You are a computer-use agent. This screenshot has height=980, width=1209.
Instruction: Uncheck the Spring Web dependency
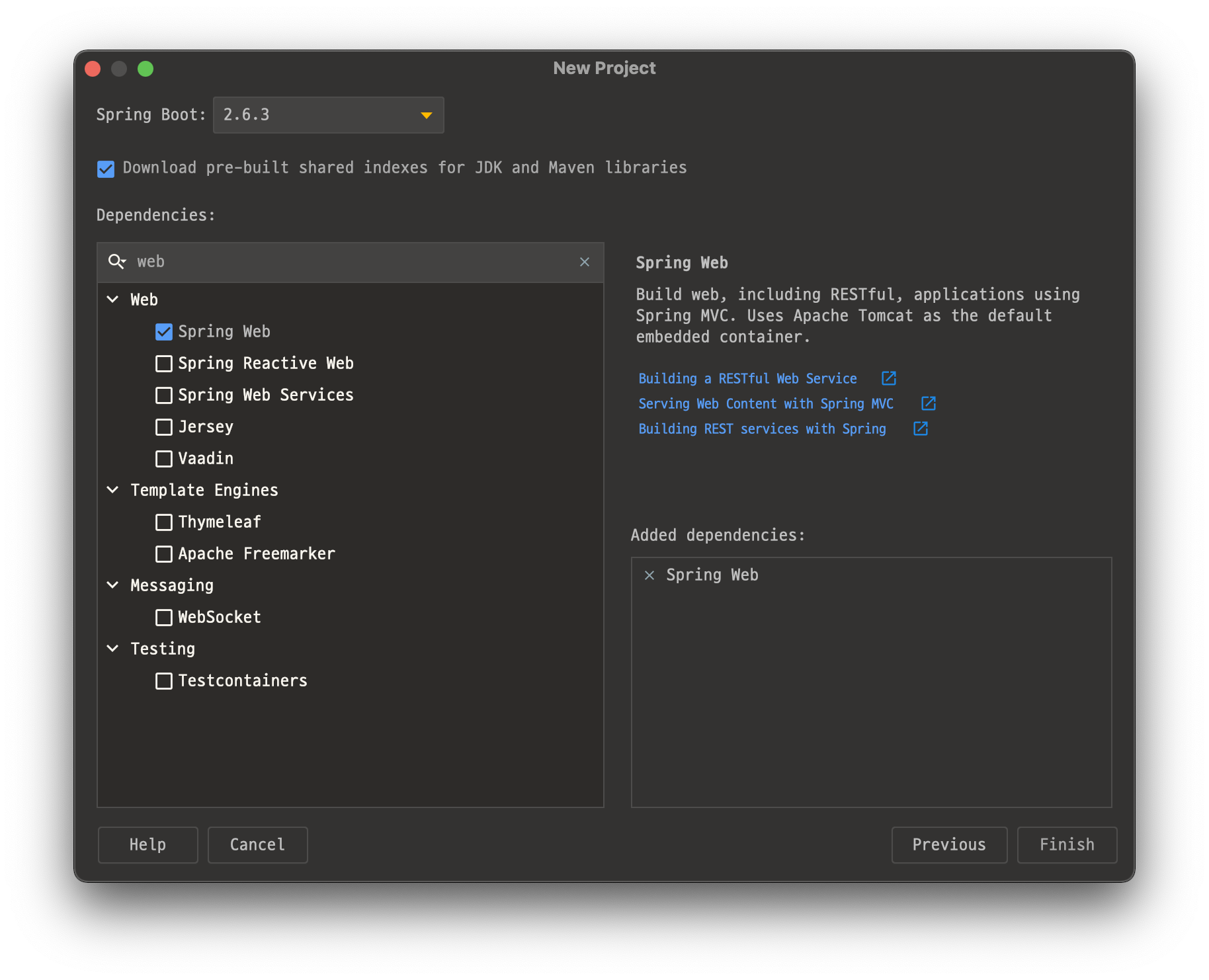click(164, 332)
